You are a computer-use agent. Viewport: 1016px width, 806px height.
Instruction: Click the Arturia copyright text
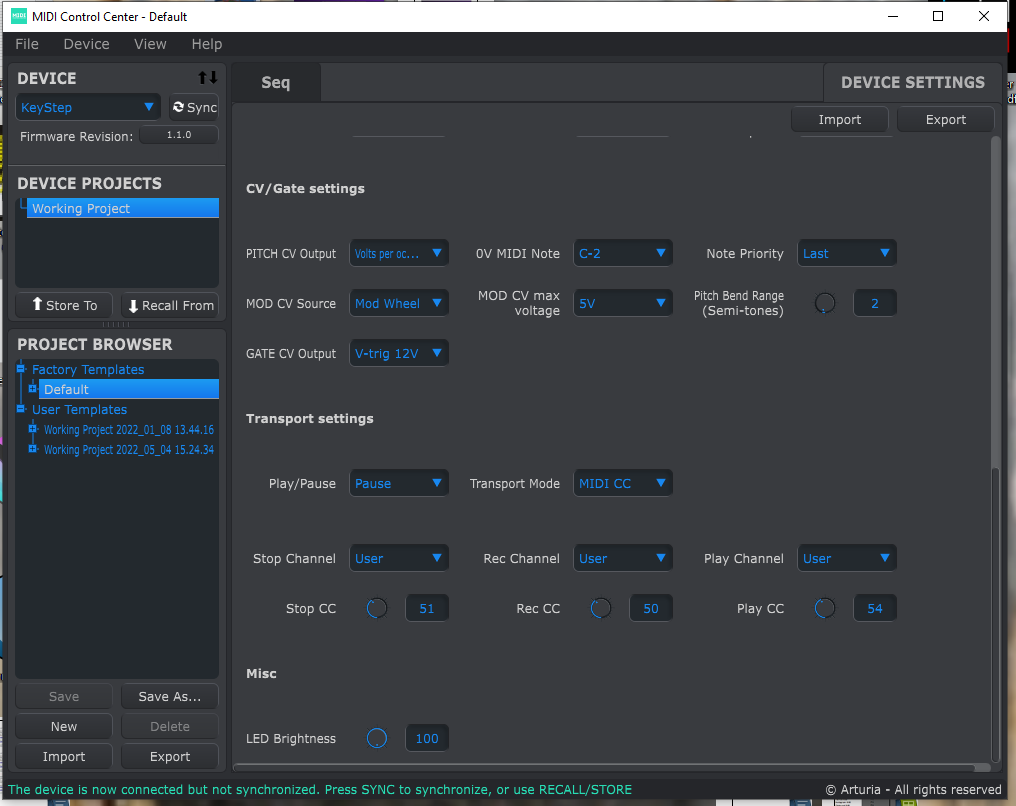tap(913, 790)
